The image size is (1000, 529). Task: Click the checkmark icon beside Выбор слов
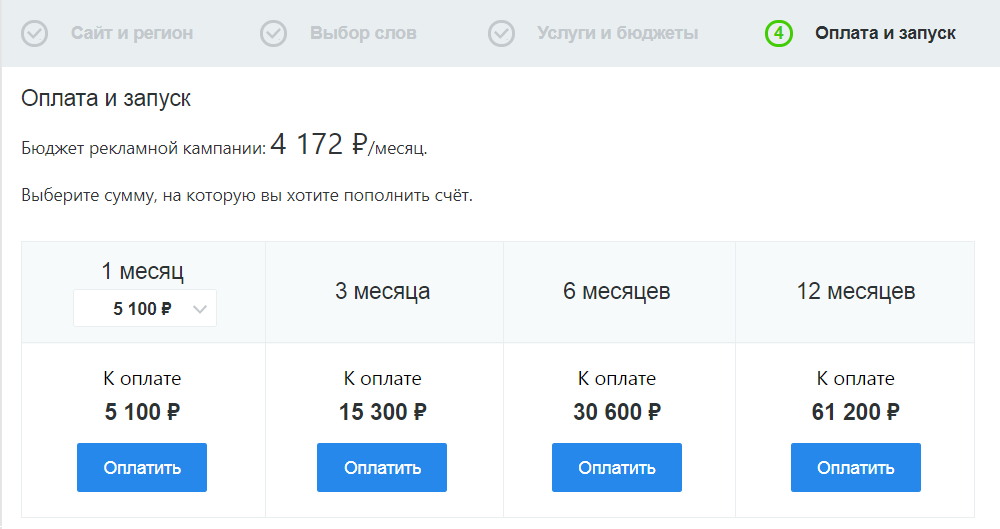click(274, 34)
